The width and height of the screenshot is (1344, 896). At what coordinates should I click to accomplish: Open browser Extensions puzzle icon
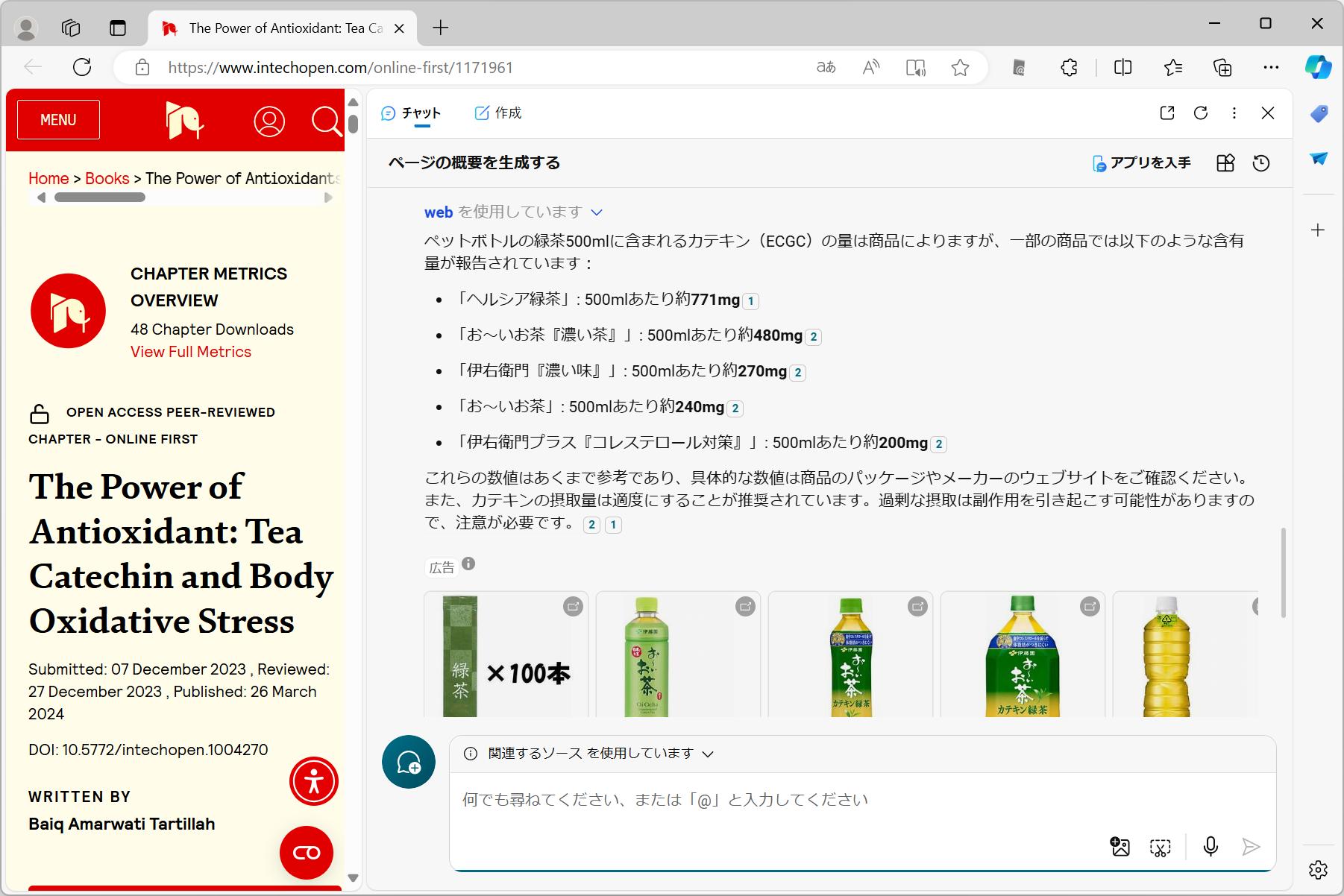(x=1069, y=68)
